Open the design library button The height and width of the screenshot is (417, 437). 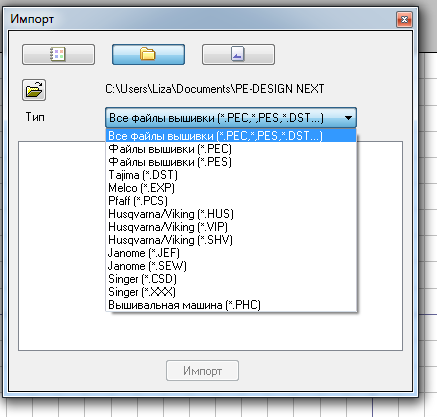[58, 54]
